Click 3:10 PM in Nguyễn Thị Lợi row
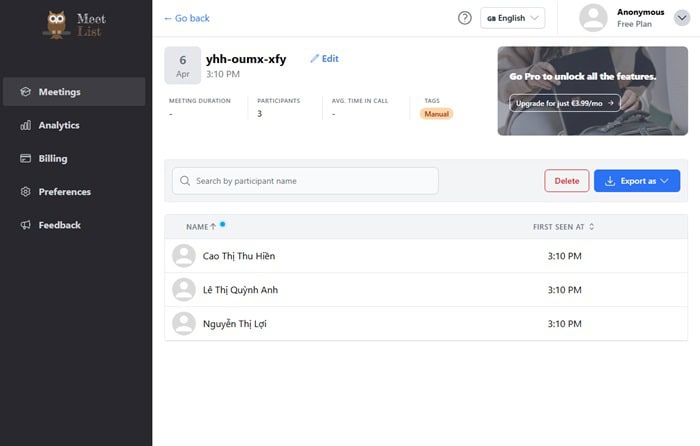The image size is (700, 446). point(564,324)
